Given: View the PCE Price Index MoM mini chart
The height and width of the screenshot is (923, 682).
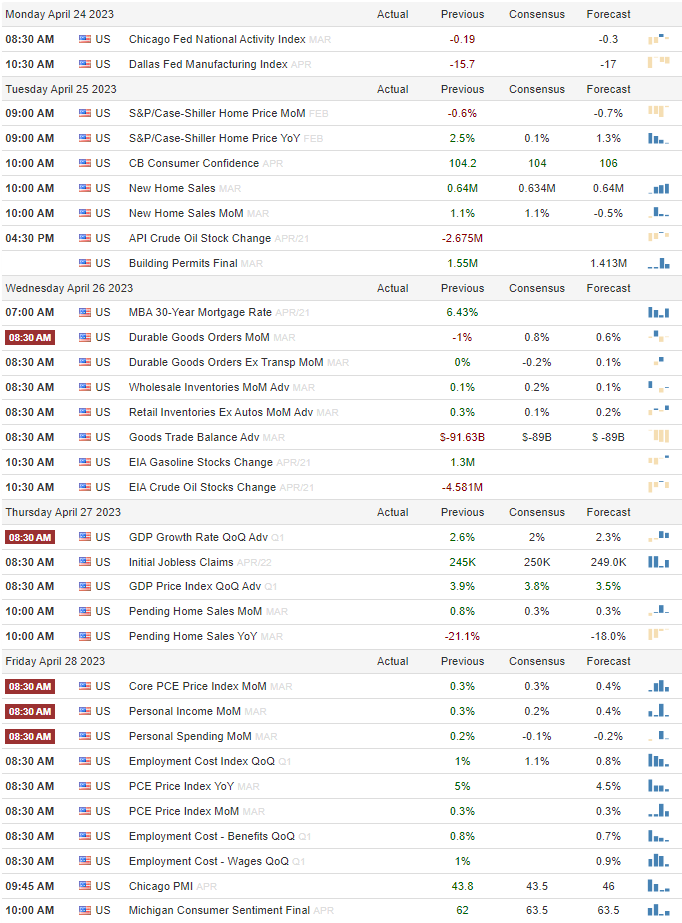Looking at the screenshot, I should click(x=658, y=811).
